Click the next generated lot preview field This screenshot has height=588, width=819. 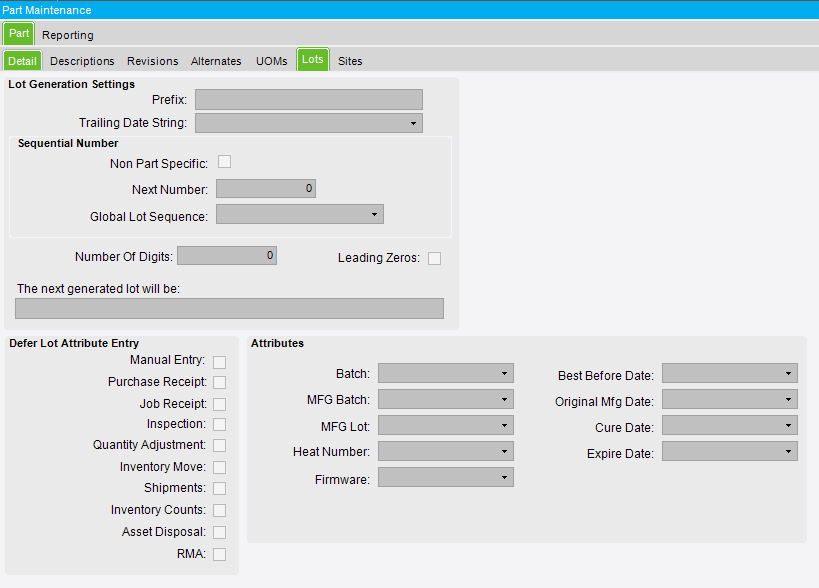[229, 309]
